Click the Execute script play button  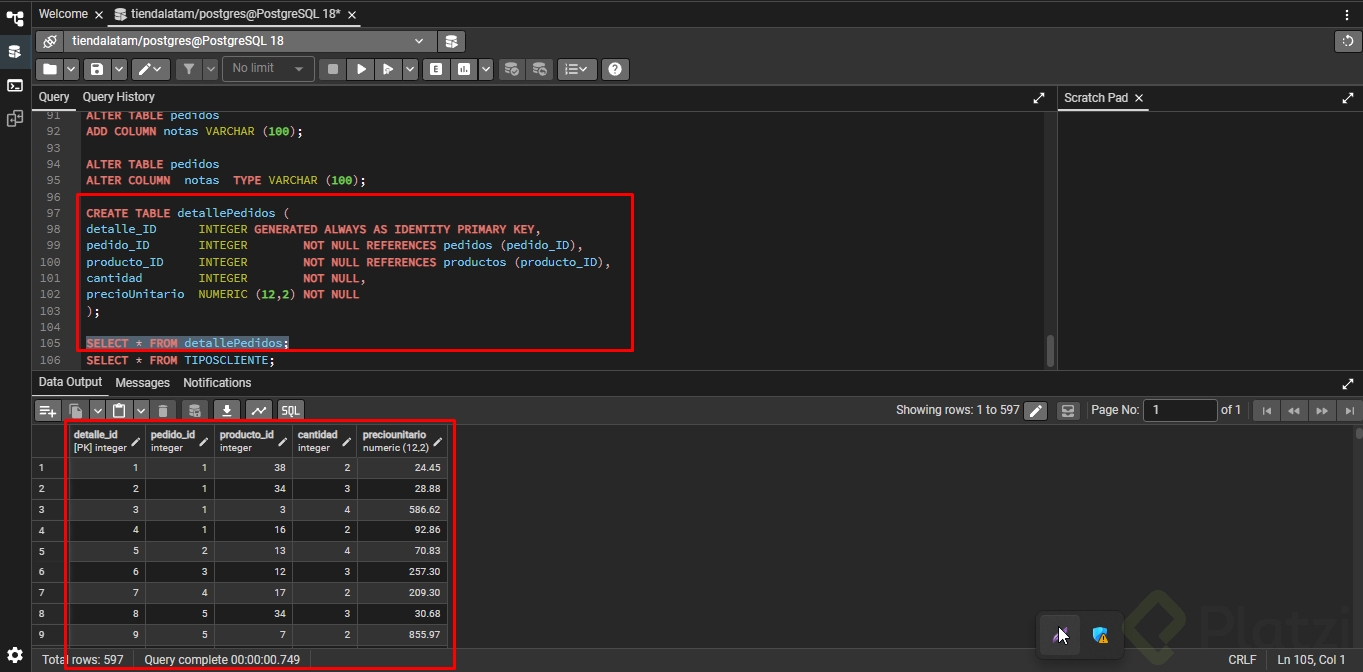[x=361, y=69]
